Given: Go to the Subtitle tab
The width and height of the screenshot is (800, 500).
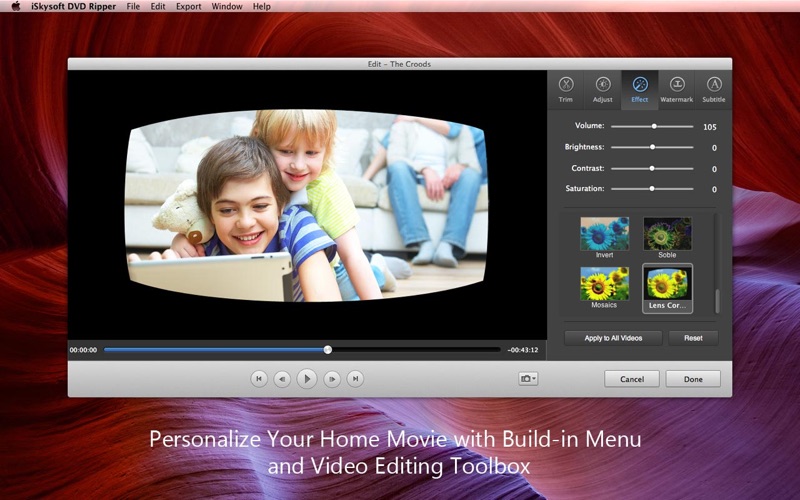Looking at the screenshot, I should (713, 90).
